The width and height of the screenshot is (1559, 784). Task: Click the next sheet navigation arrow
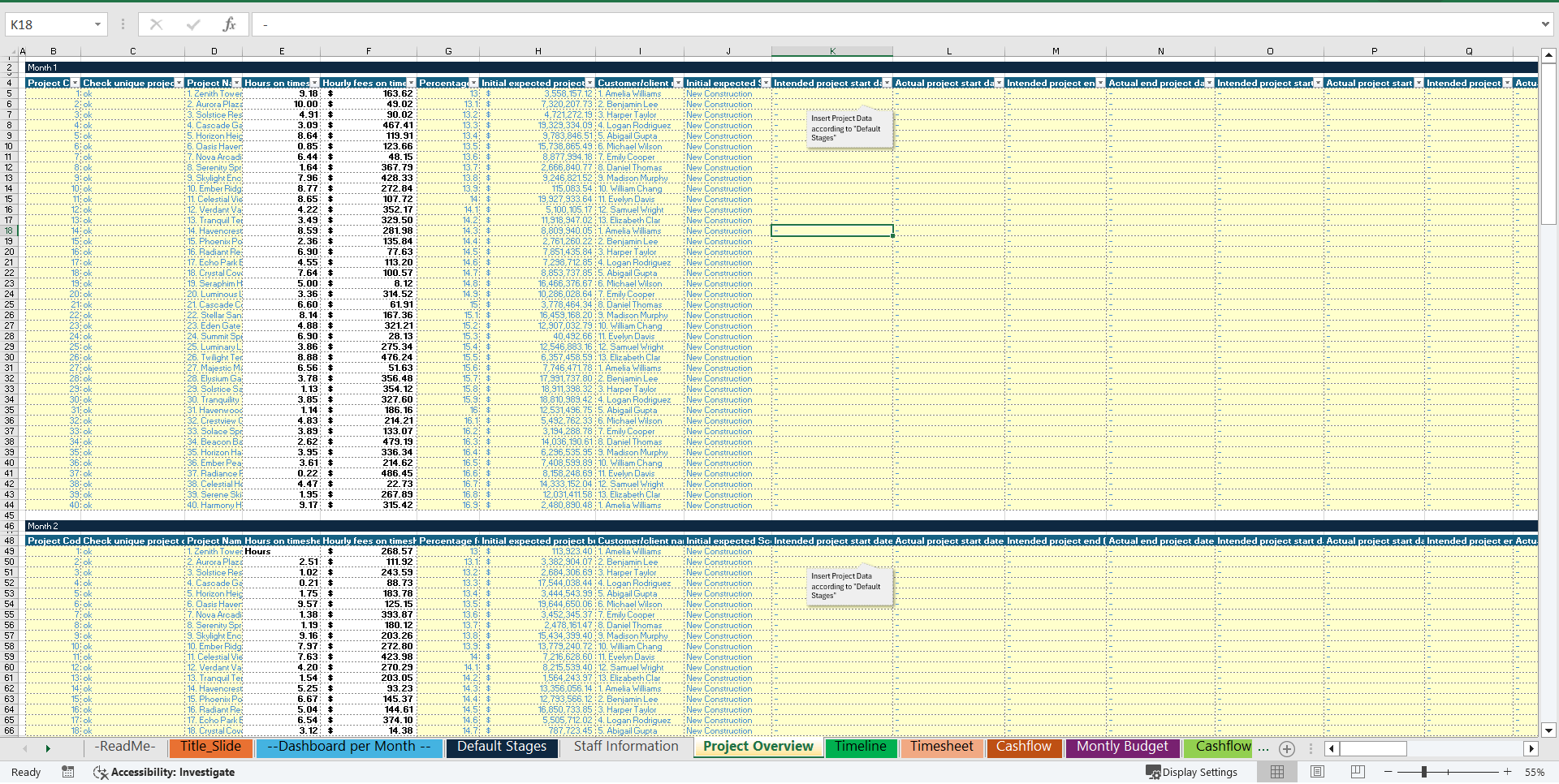[48, 748]
